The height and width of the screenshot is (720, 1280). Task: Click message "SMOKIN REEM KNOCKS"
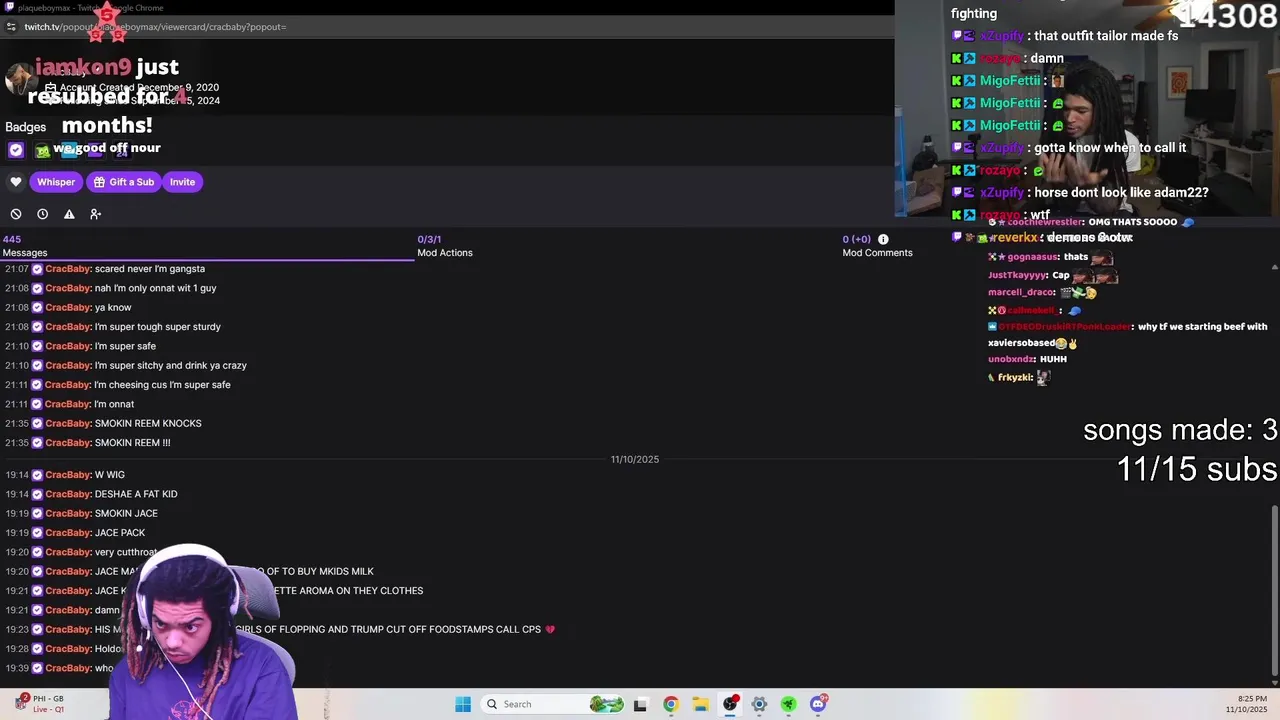(148, 424)
